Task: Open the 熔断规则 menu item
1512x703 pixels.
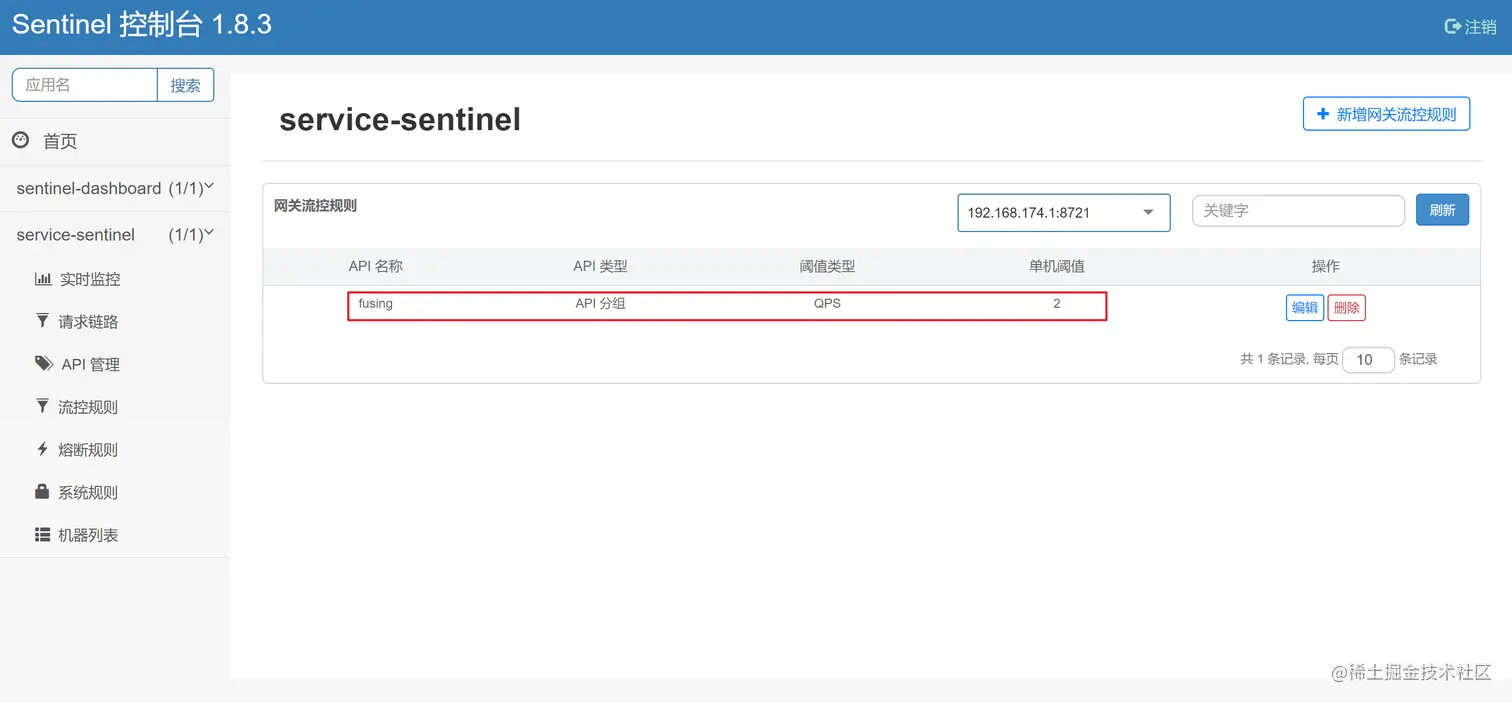Action: [x=88, y=450]
